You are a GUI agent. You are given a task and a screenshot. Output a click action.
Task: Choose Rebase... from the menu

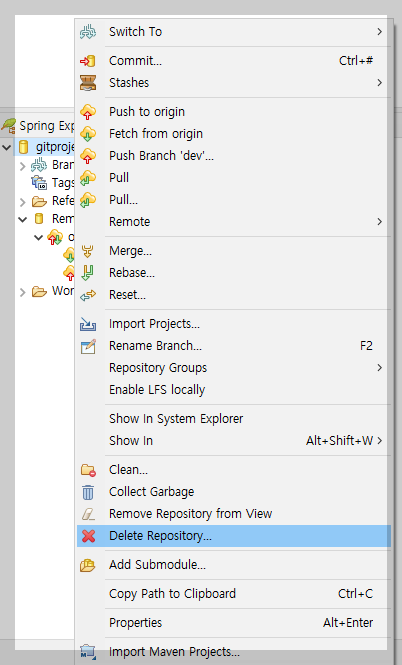tap(233, 273)
